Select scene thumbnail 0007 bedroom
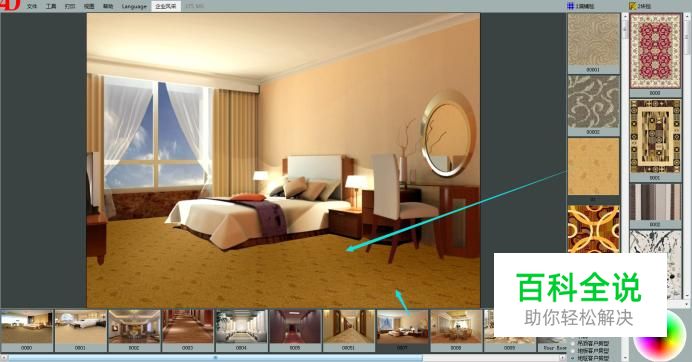This screenshot has width=692, height=362. coord(402,330)
